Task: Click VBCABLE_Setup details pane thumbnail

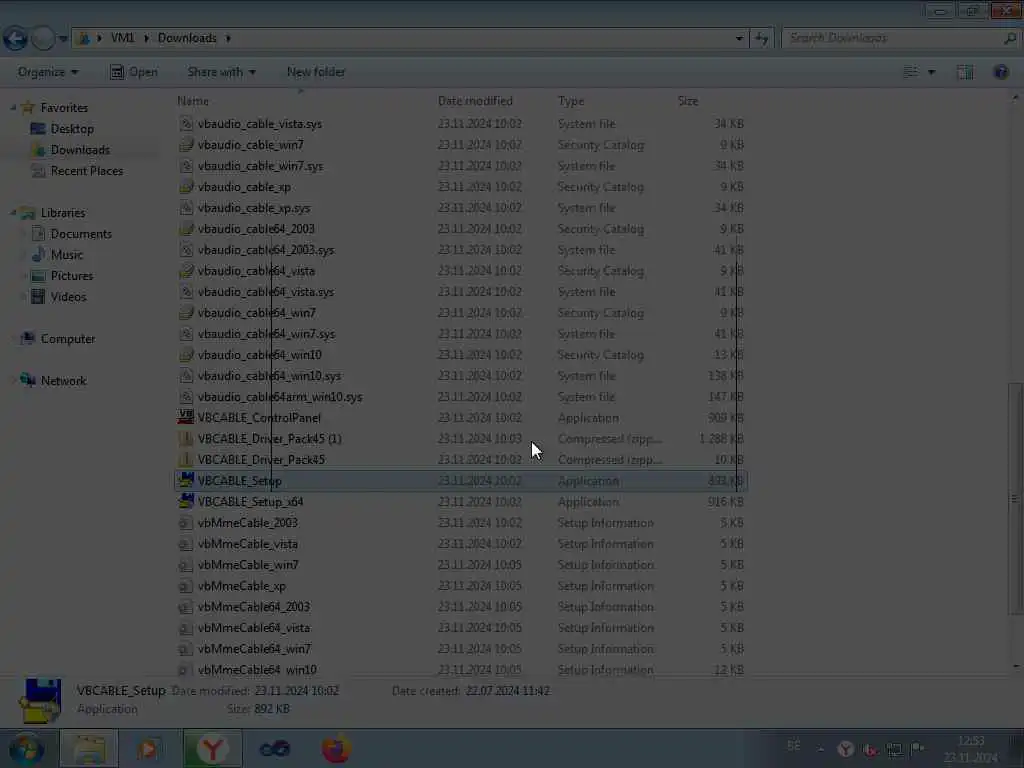Action: point(42,700)
